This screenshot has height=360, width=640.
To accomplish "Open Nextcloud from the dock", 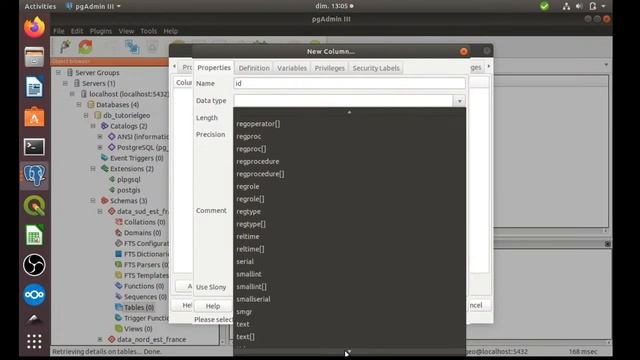I will [x=34, y=295].
